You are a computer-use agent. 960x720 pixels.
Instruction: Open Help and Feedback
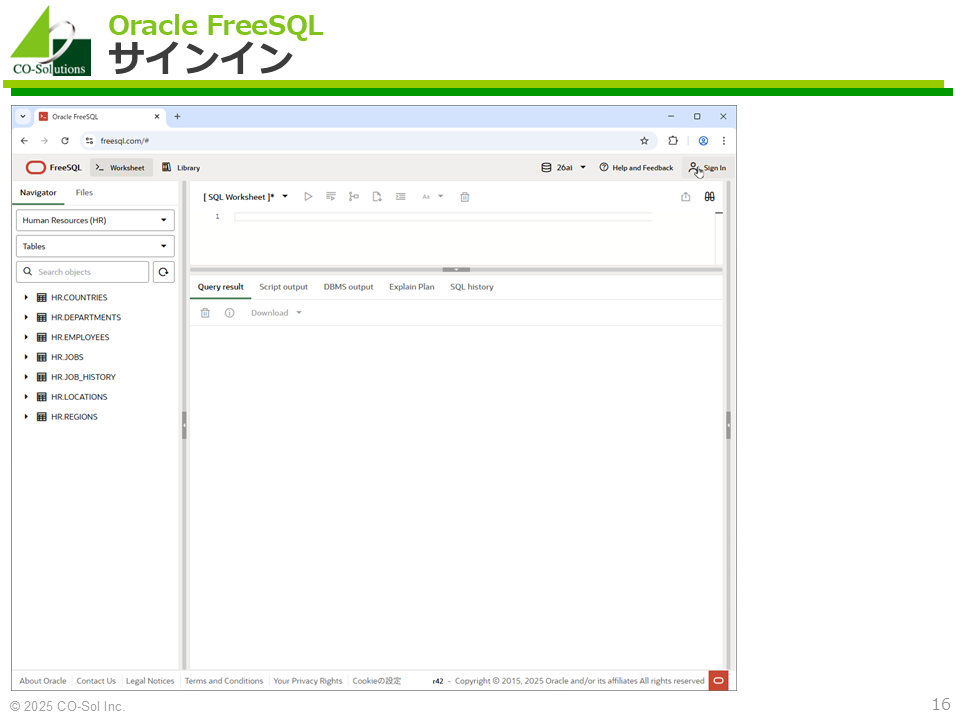(x=636, y=168)
